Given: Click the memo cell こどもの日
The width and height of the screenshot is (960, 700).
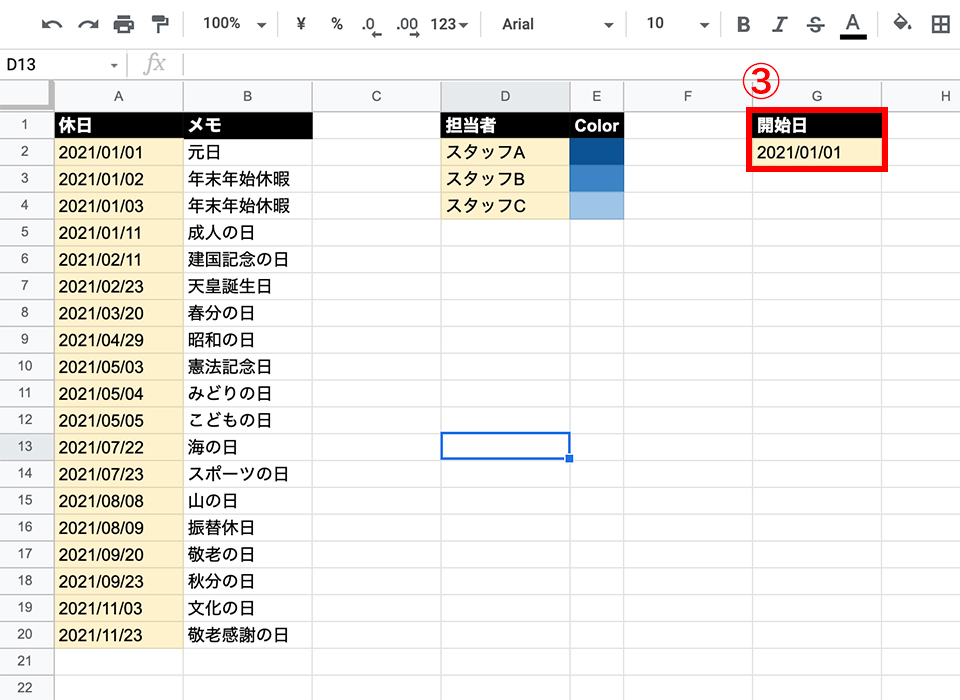Looking at the screenshot, I should pos(248,420).
